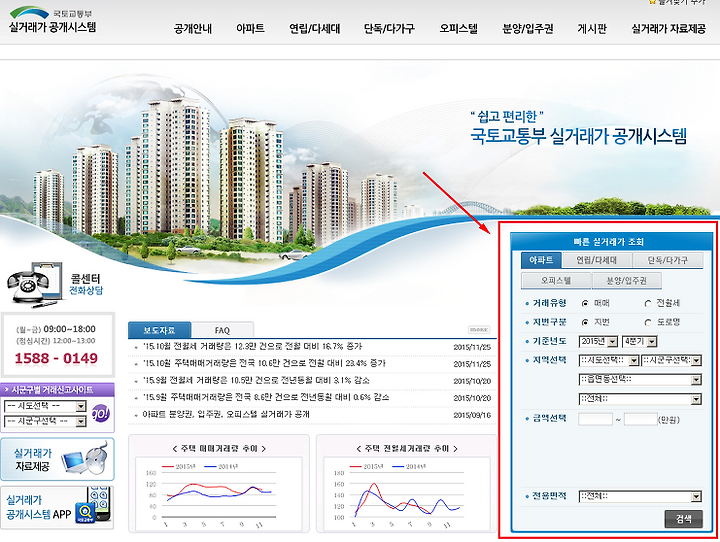The height and width of the screenshot is (542, 720).
Task: Click previous arrow on 주택 매매거래량 추이 chart
Action: click(x=174, y=449)
